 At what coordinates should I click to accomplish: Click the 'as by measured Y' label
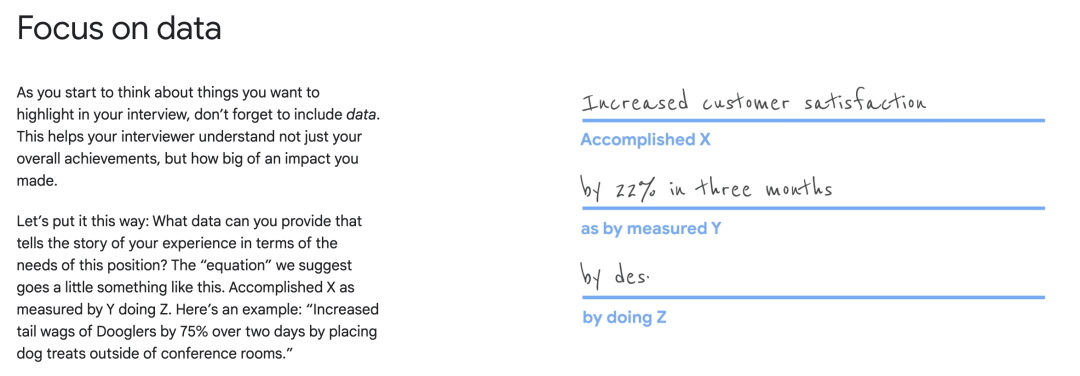point(651,229)
